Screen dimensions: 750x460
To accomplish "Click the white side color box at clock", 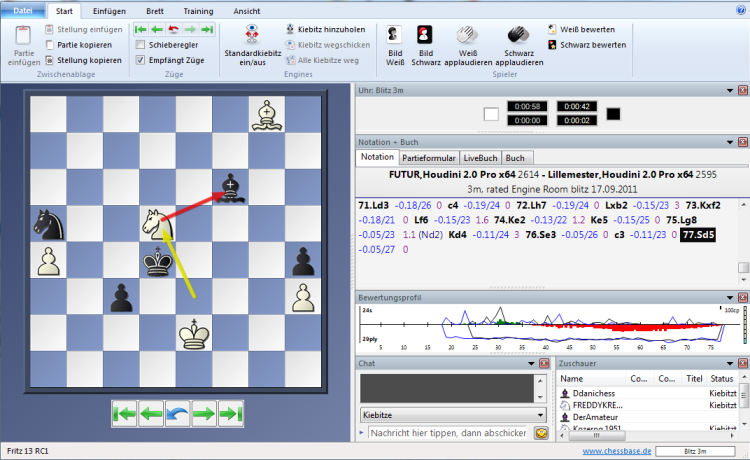I will coord(491,114).
